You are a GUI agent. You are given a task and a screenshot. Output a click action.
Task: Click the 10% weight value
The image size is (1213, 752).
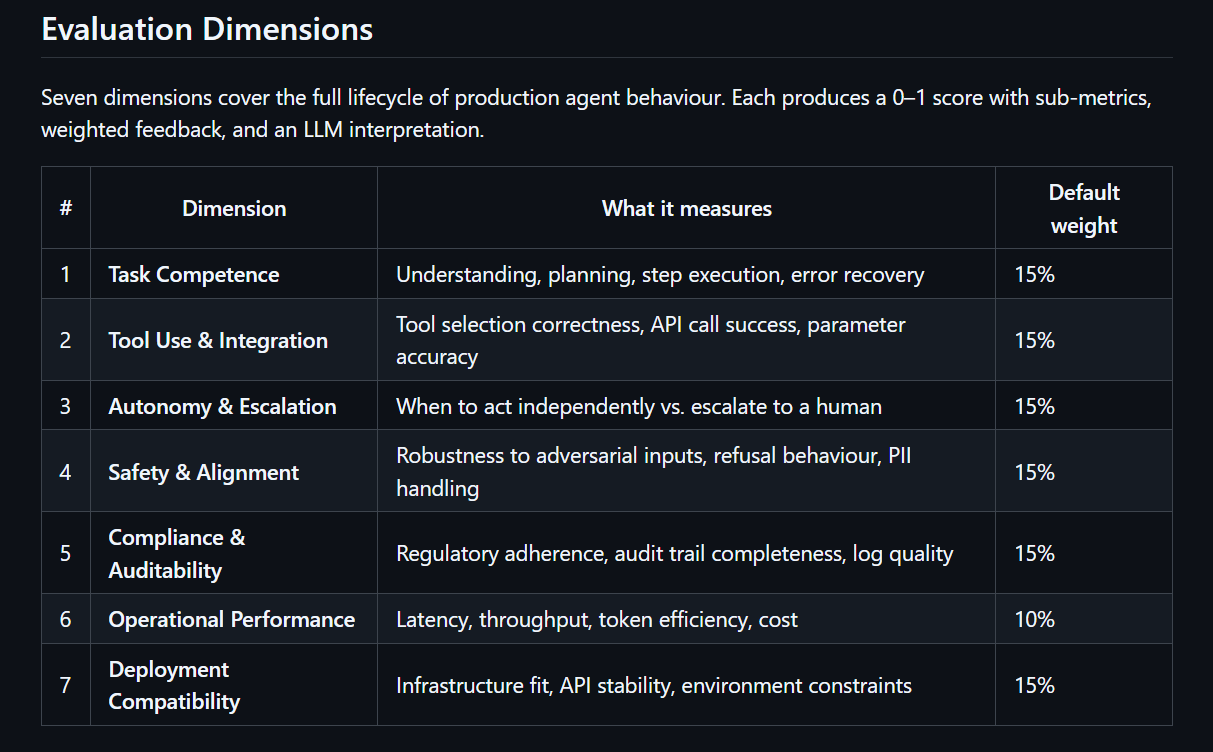tap(1034, 619)
